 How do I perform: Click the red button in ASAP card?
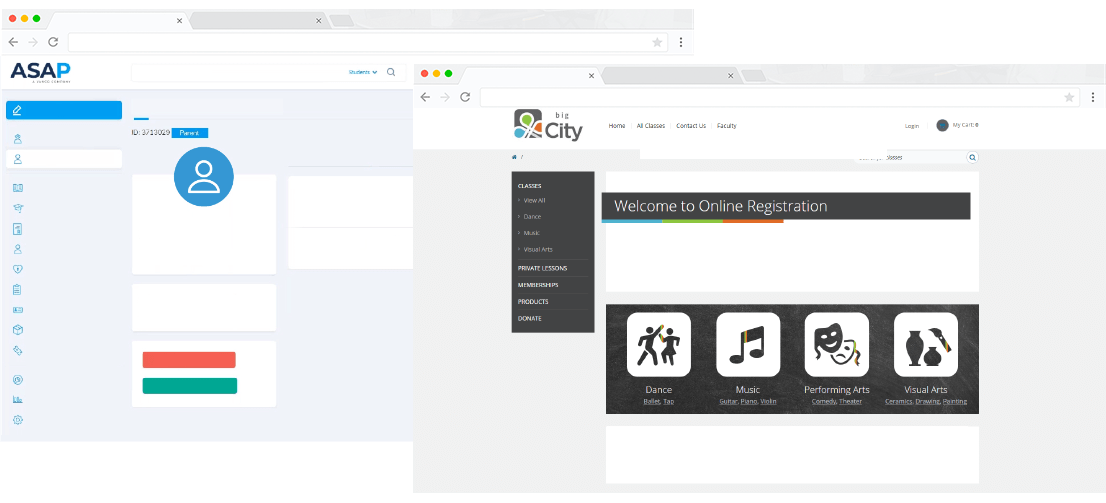(189, 360)
